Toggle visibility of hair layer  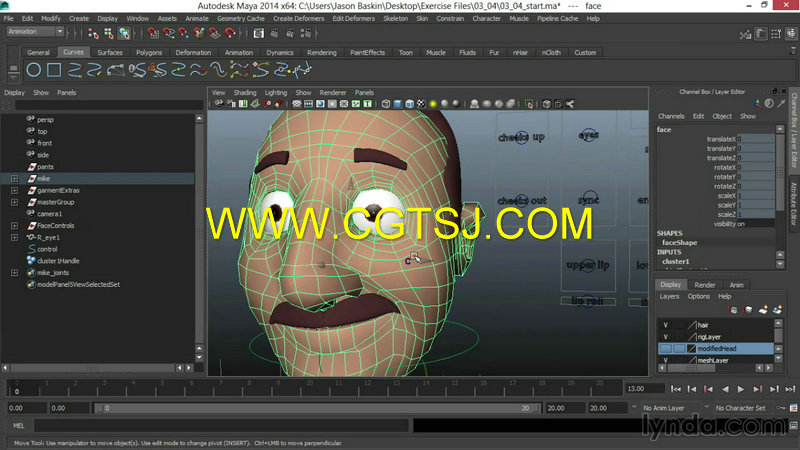point(665,325)
